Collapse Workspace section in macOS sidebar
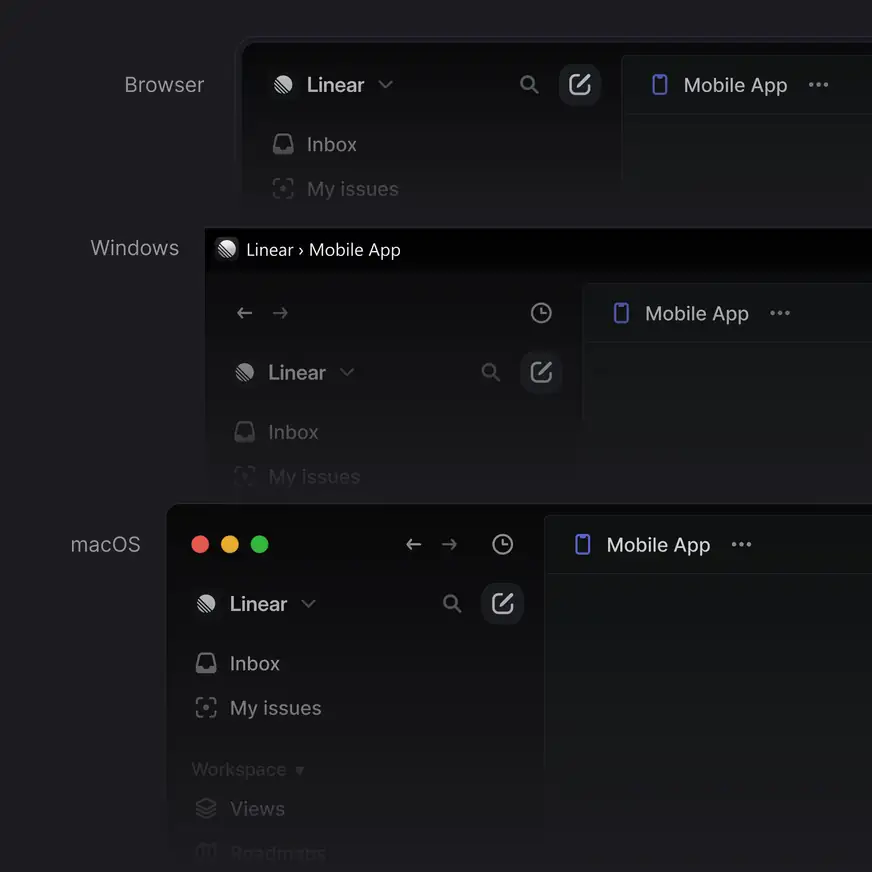 click(x=248, y=770)
